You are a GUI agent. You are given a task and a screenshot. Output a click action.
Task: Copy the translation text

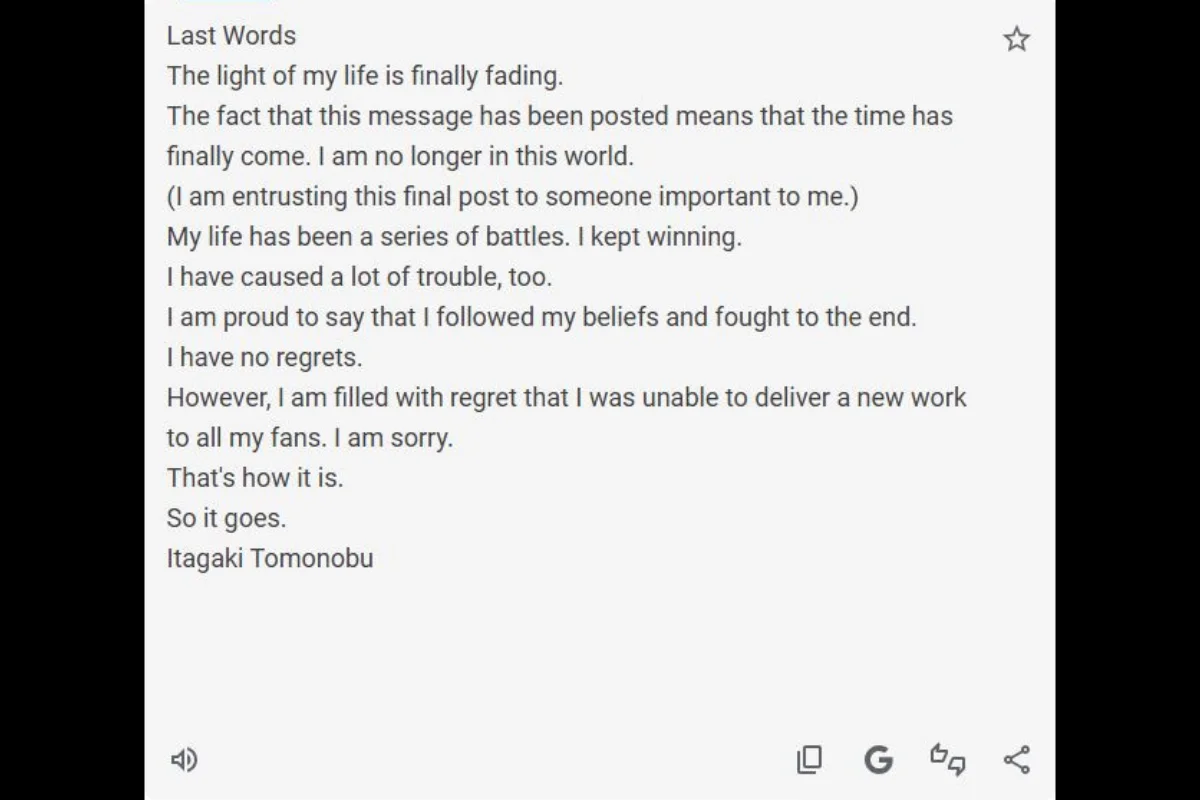[809, 760]
